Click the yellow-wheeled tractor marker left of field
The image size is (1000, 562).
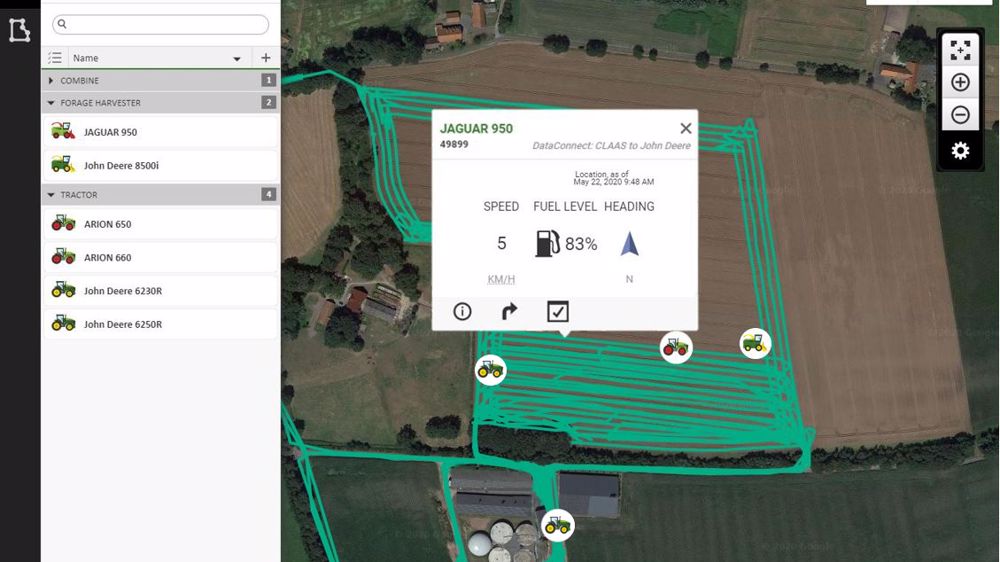[490, 369]
